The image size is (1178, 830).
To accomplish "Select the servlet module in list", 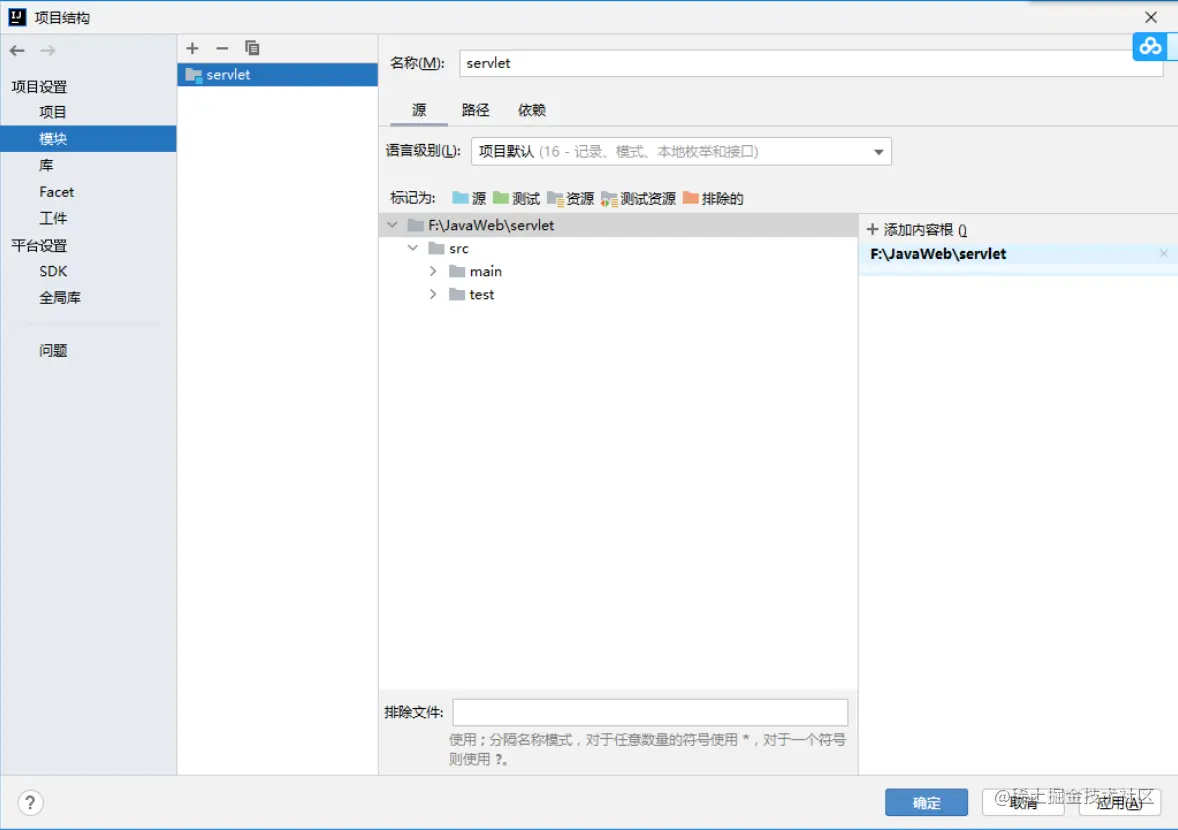I will [277, 74].
